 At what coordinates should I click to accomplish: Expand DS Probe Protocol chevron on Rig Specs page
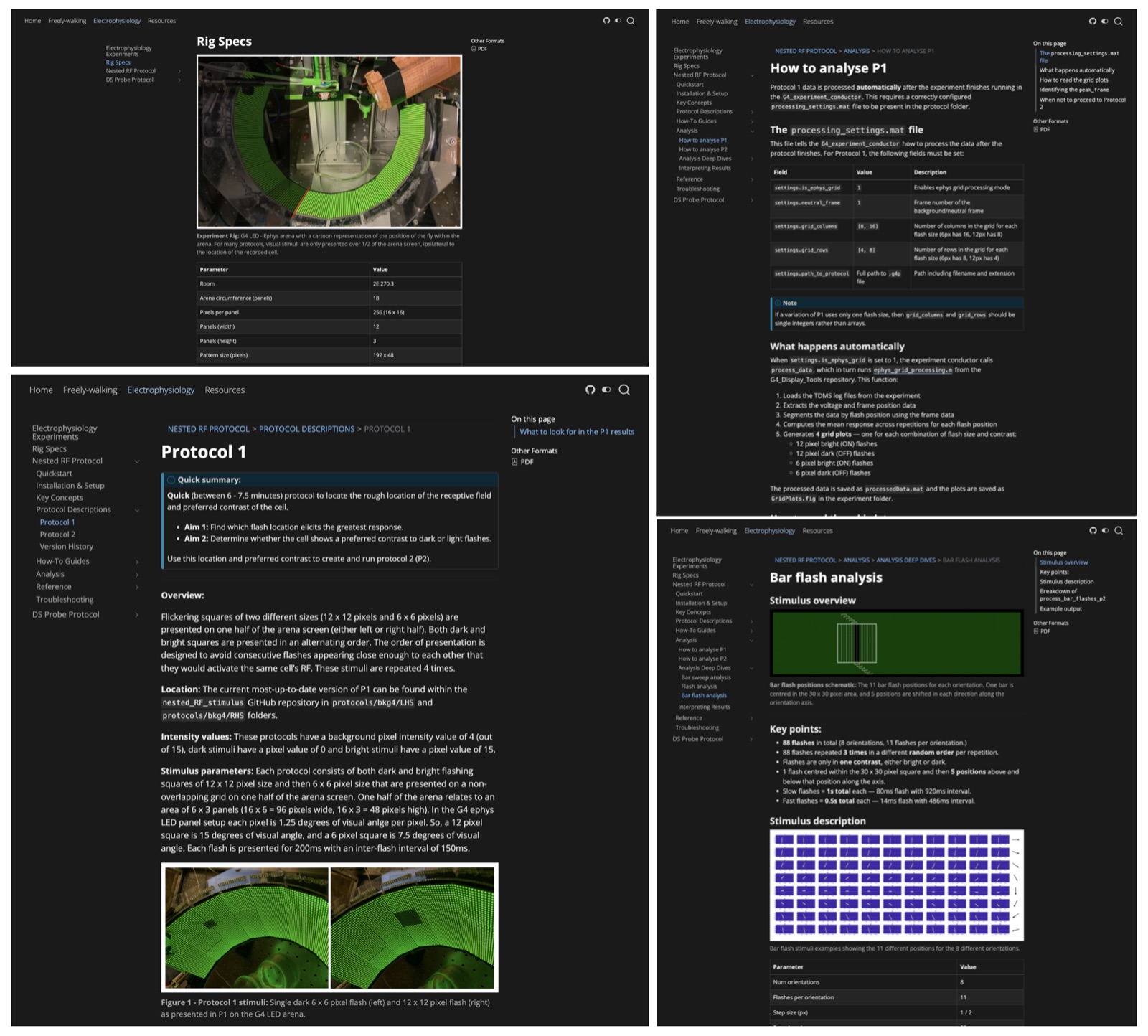tap(179, 80)
